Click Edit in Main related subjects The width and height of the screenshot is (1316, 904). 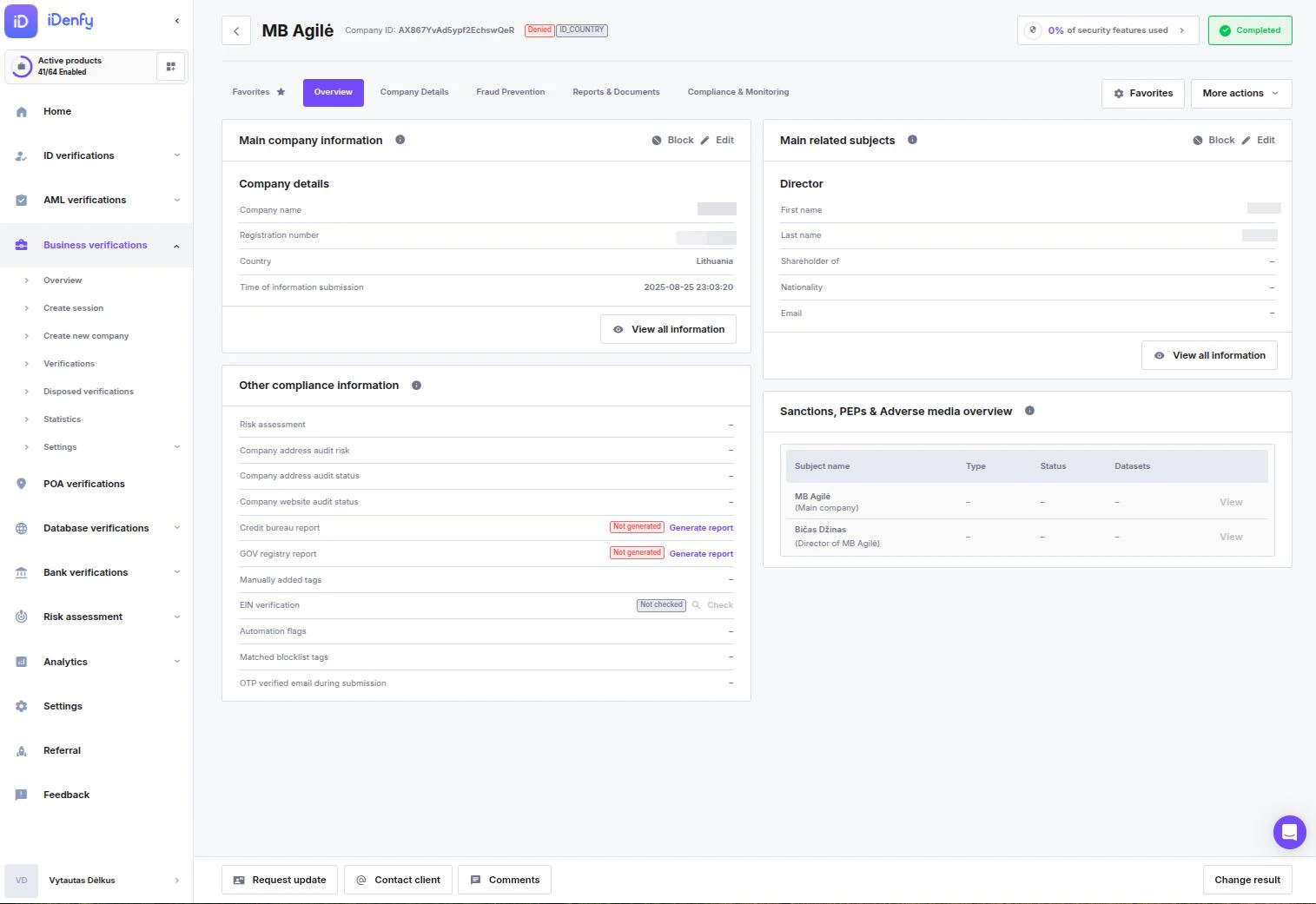pos(1258,140)
